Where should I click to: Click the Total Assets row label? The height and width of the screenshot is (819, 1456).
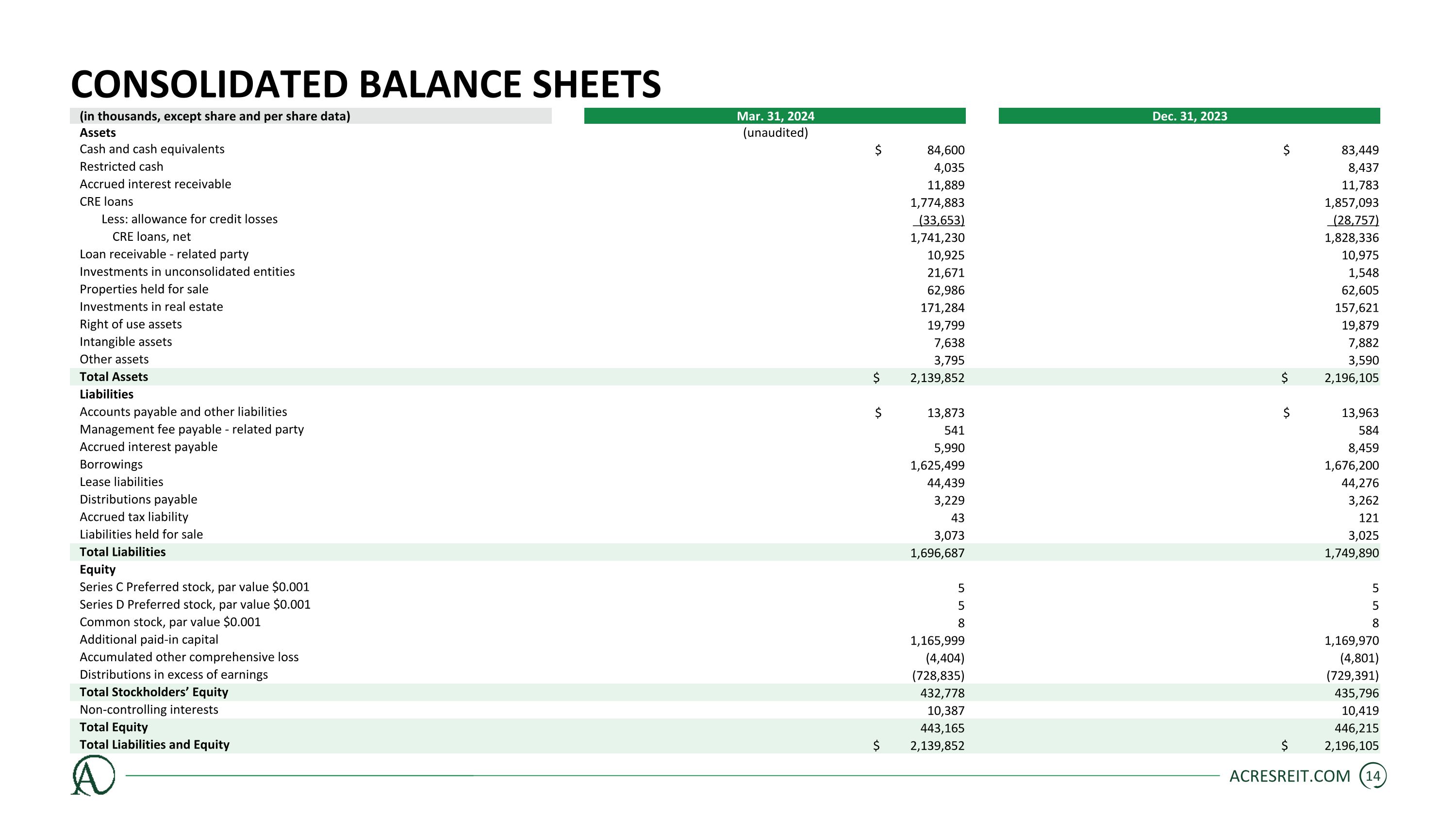114,376
